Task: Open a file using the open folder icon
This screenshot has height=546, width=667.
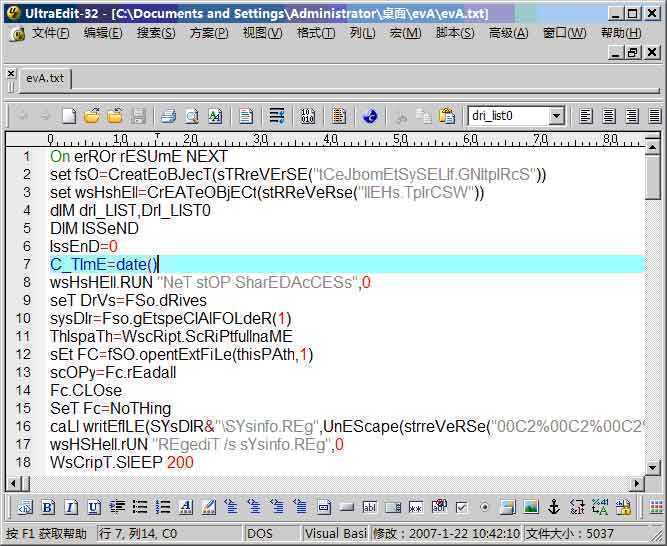Action: 91,116
